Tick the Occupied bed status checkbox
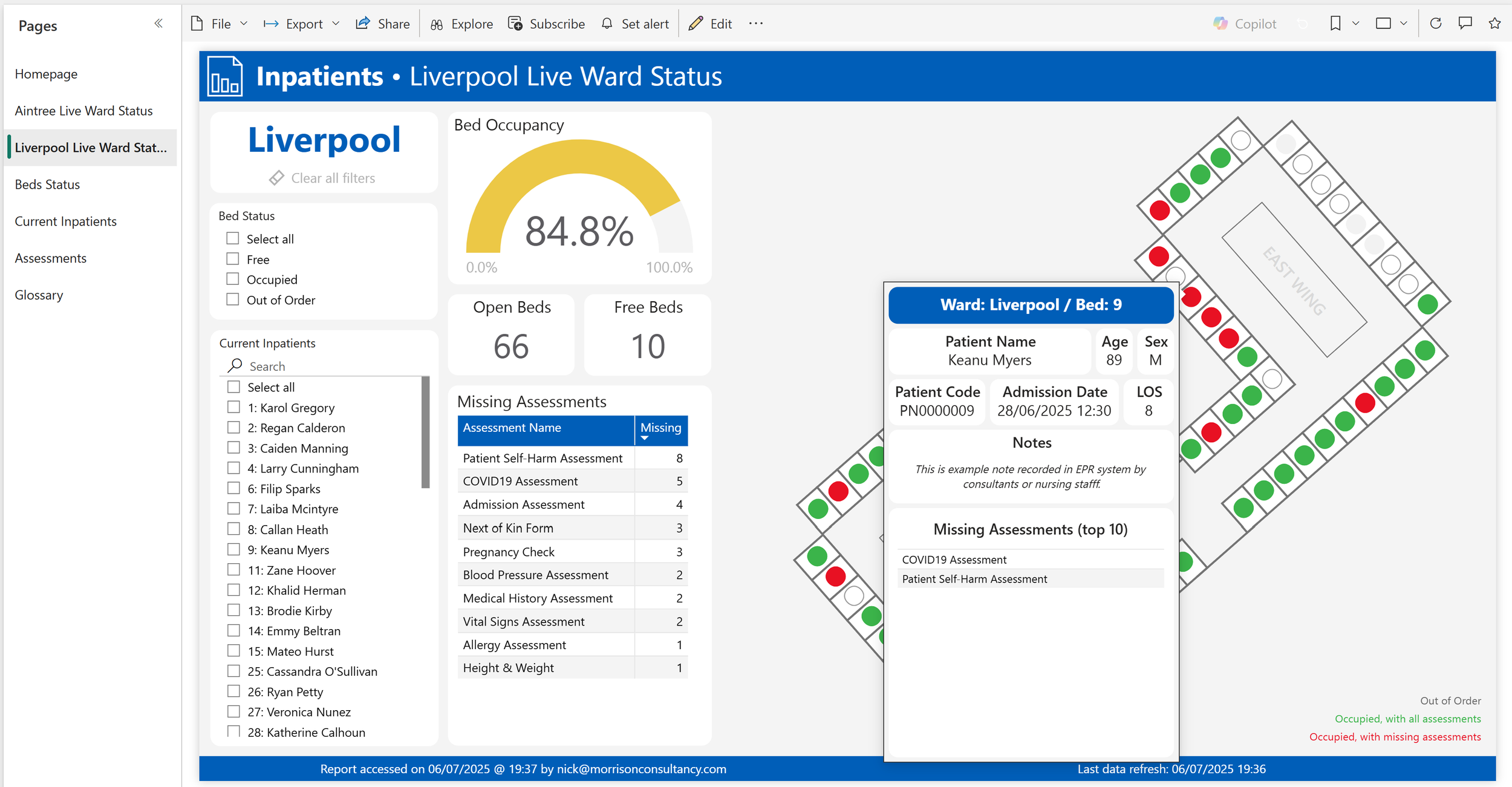The width and height of the screenshot is (1512, 787). 233,279
